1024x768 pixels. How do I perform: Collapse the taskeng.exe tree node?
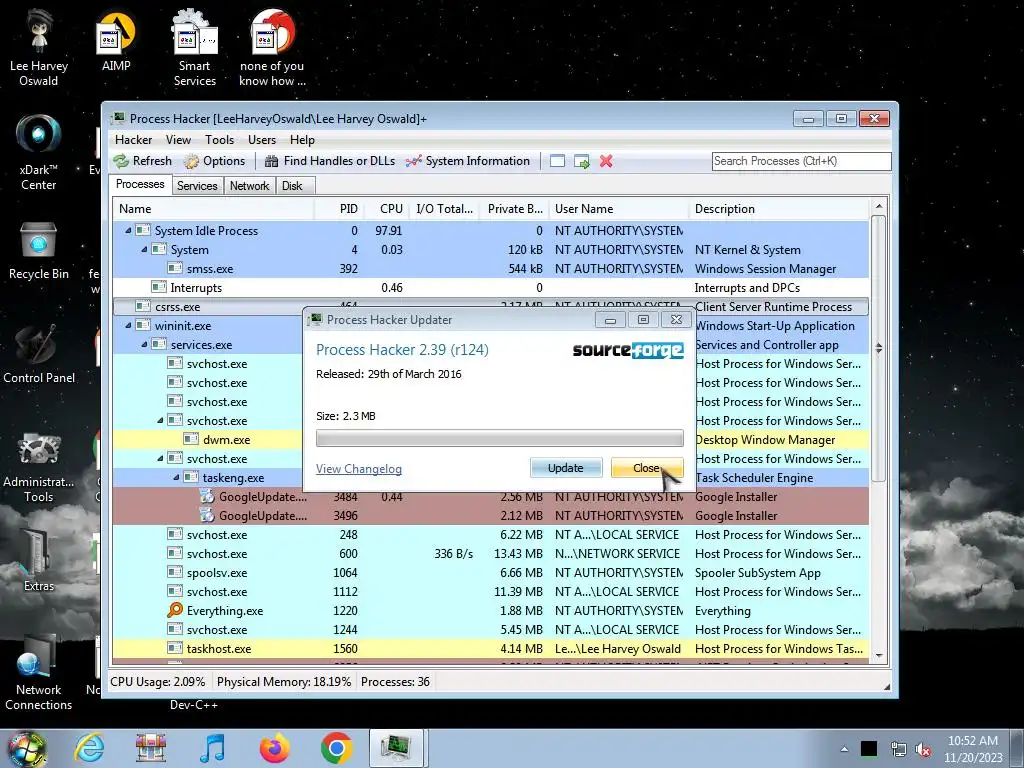tap(176, 477)
